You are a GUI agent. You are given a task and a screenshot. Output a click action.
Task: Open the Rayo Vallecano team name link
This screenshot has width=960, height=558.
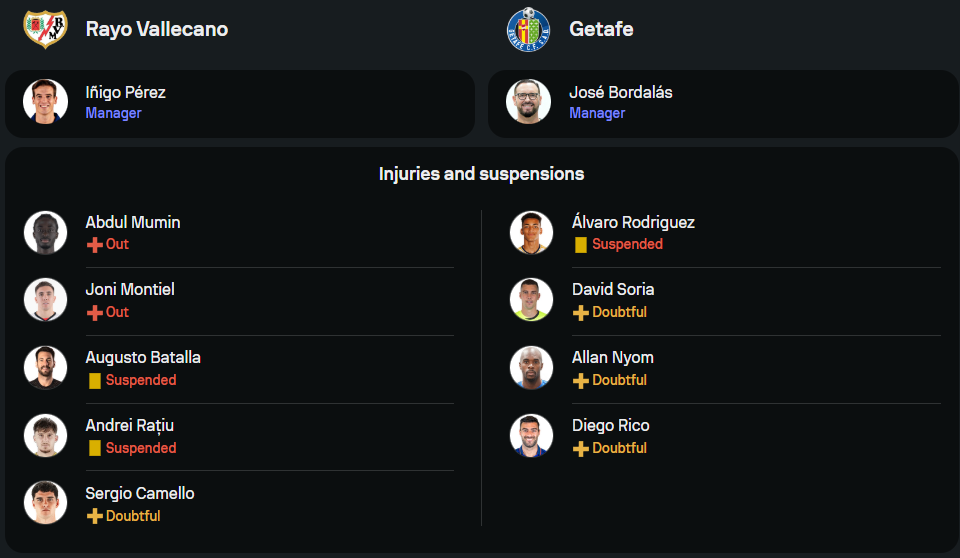[157, 29]
